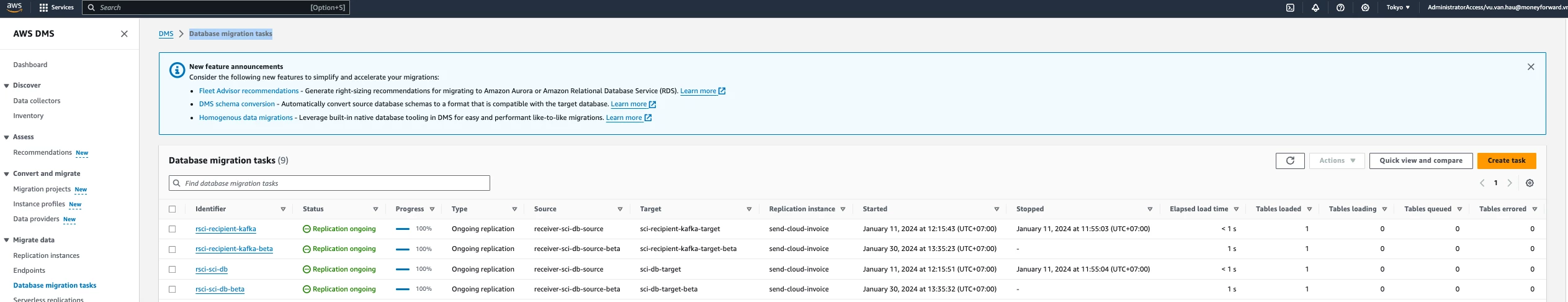Viewport: 1568px width, 302px height.
Task: Sort by Stopped column arrow
Action: coord(1150,209)
